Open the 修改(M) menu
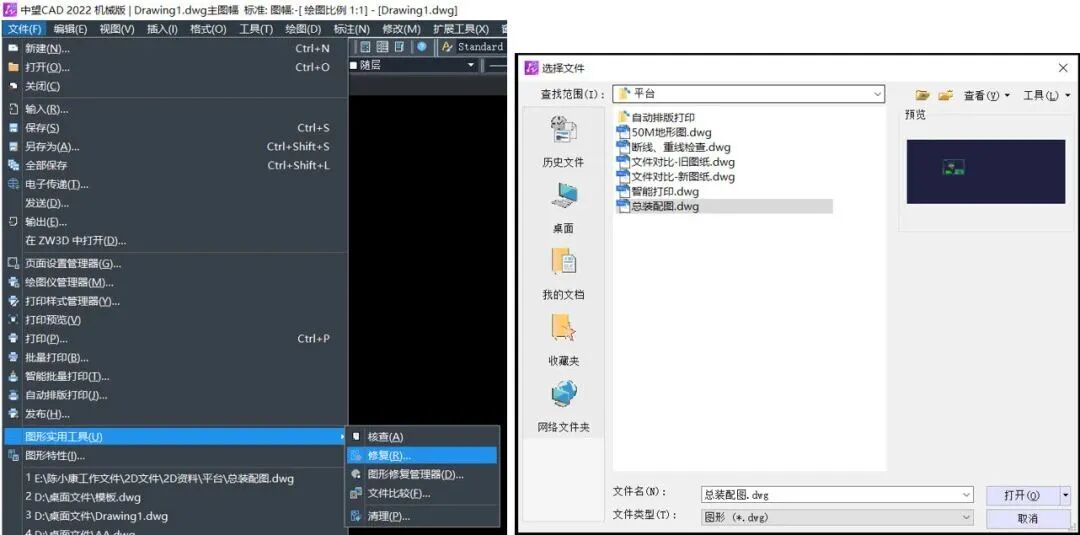1080x535 pixels. 401,28
